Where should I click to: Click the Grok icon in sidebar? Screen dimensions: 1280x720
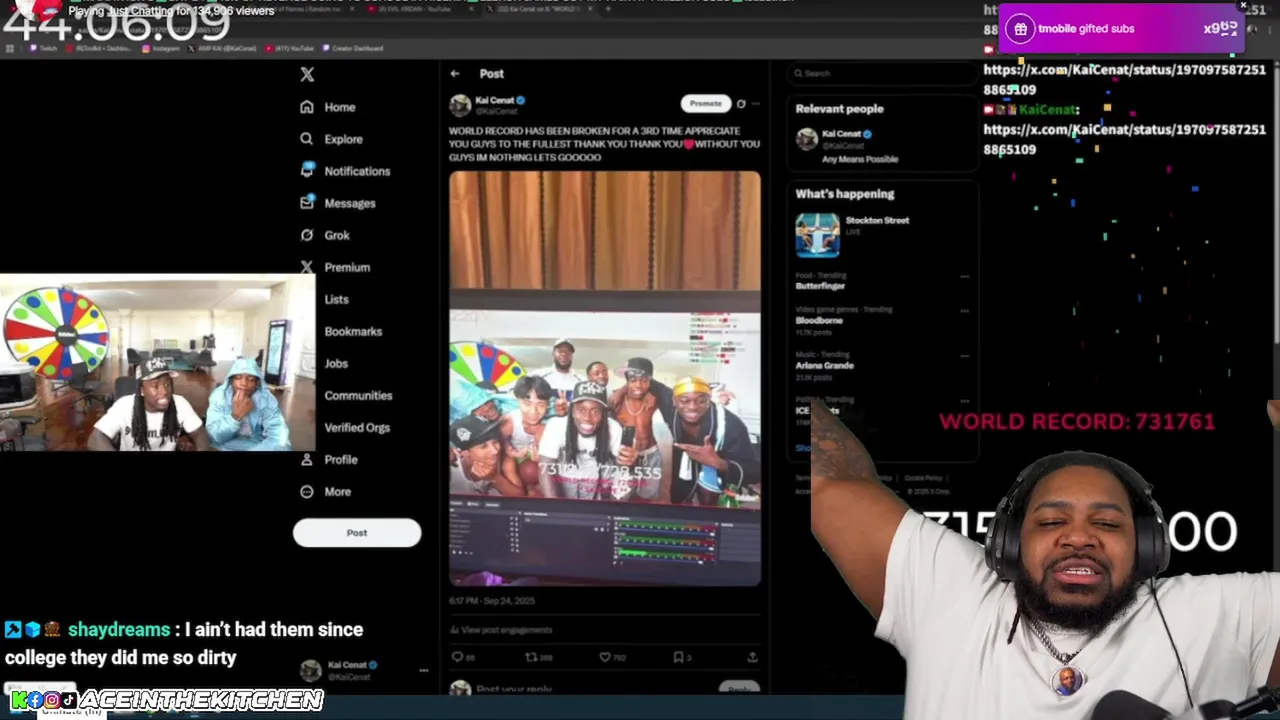click(x=307, y=235)
